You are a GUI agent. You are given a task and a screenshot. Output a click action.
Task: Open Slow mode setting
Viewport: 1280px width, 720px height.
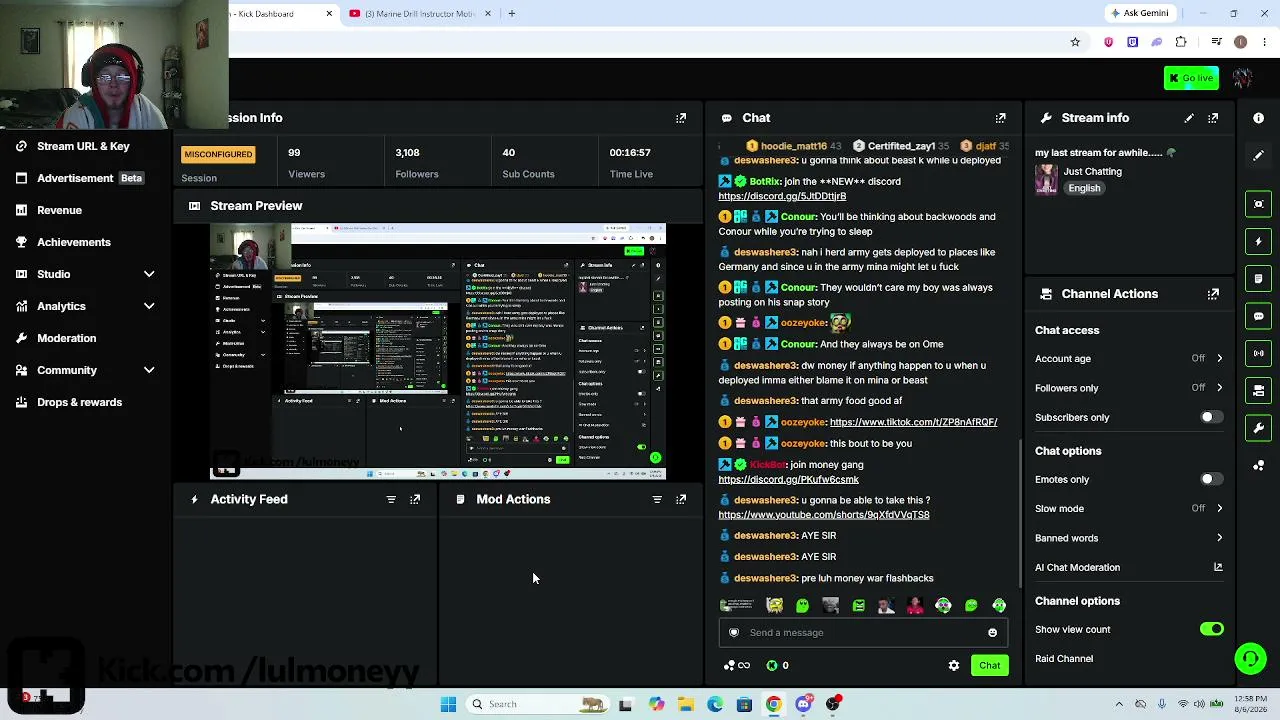(1129, 508)
